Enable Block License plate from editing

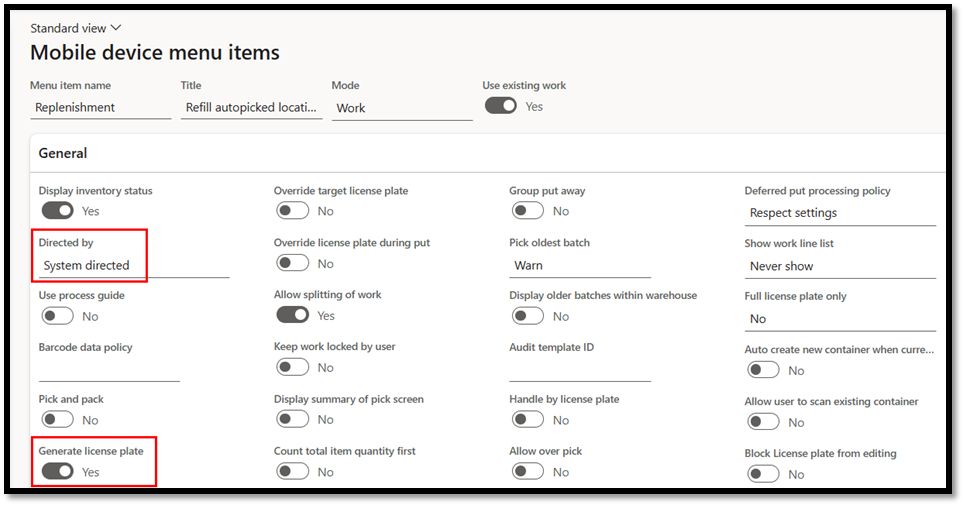(x=763, y=474)
